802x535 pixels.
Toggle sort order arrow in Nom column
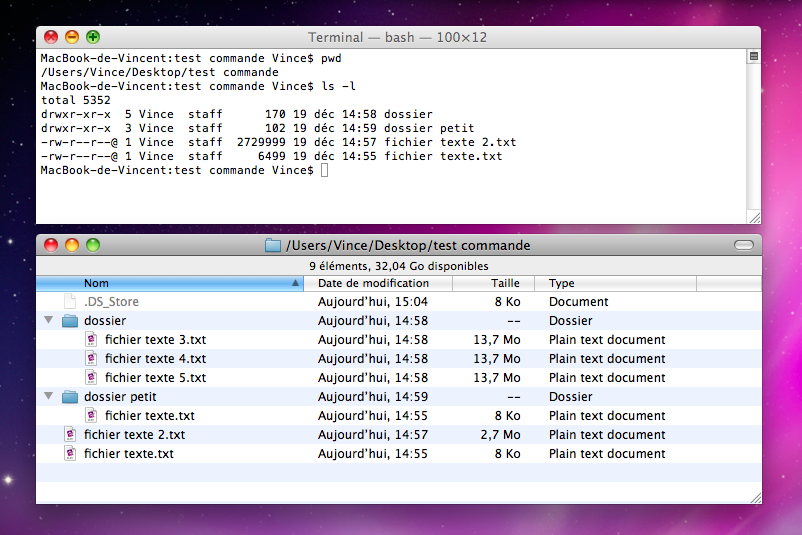(x=295, y=284)
